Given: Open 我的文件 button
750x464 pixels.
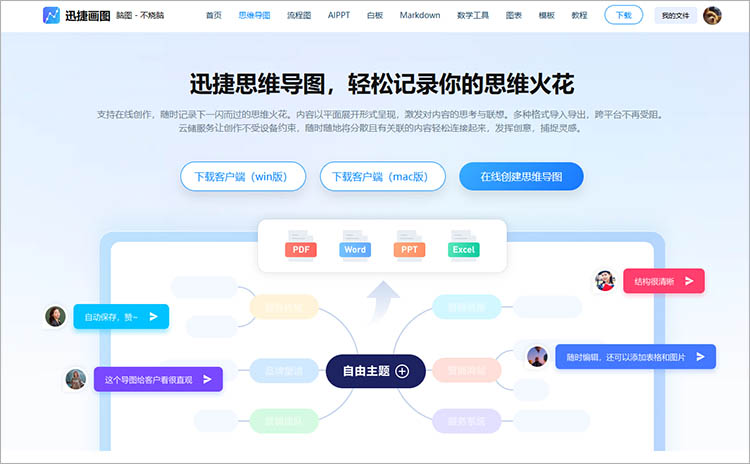Looking at the screenshot, I should [x=675, y=16].
